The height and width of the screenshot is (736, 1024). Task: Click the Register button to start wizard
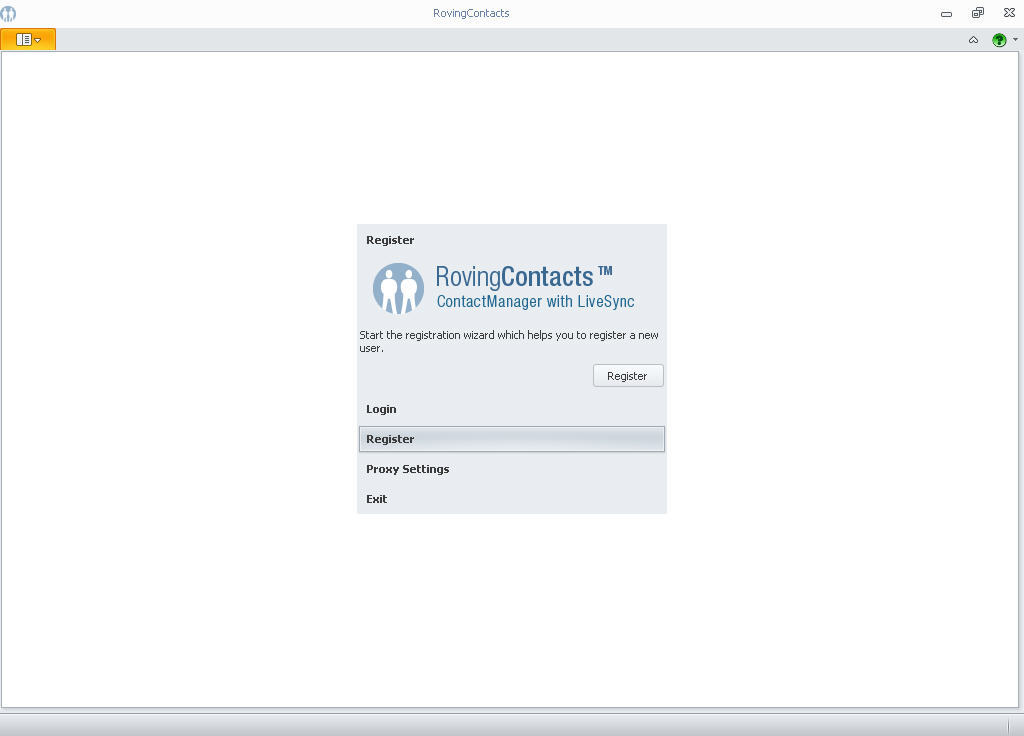tap(628, 376)
